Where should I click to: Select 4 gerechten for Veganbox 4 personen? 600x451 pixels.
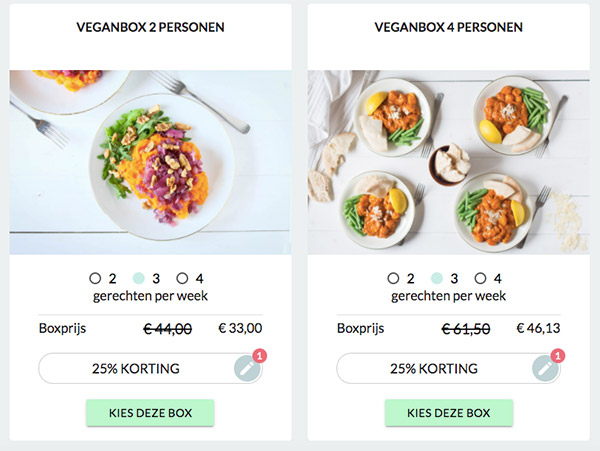481,279
